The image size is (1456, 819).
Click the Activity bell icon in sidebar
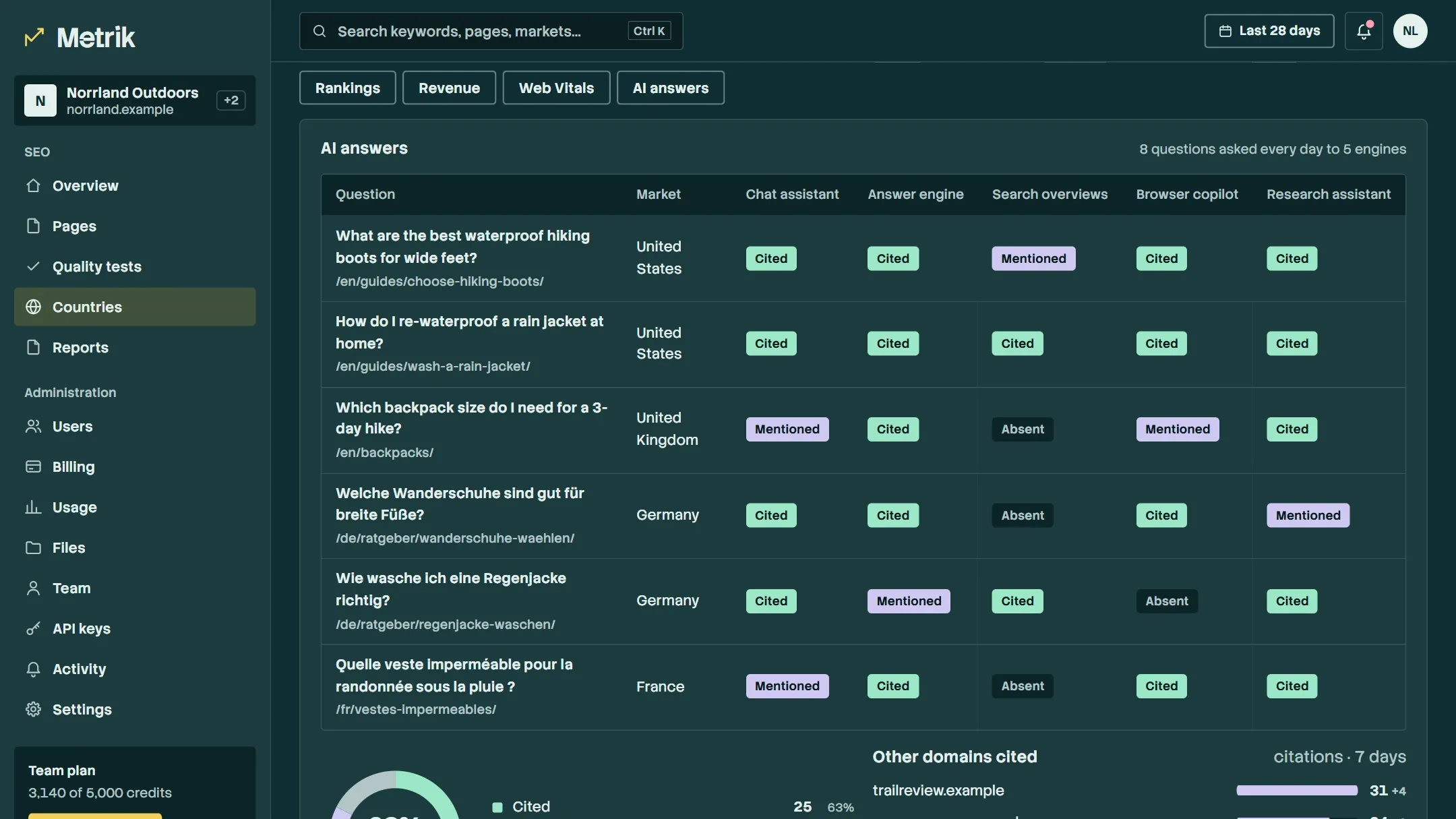[33, 669]
